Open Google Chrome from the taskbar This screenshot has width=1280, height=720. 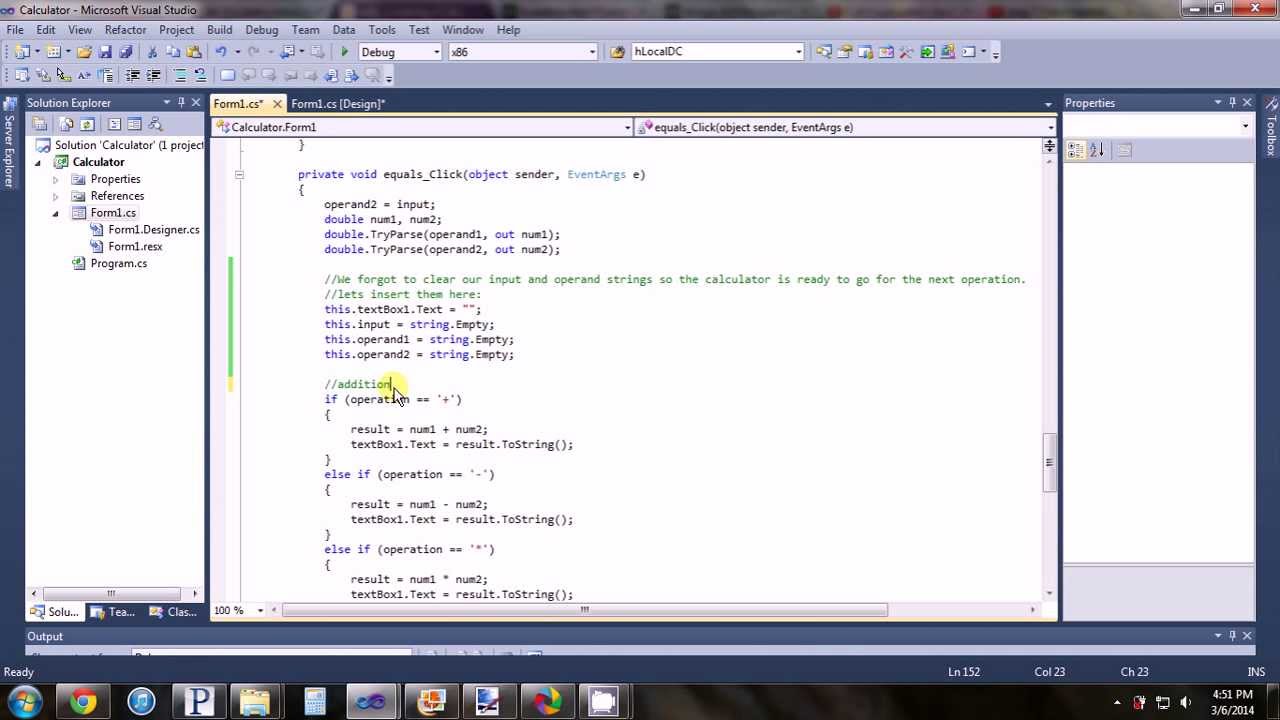[84, 702]
